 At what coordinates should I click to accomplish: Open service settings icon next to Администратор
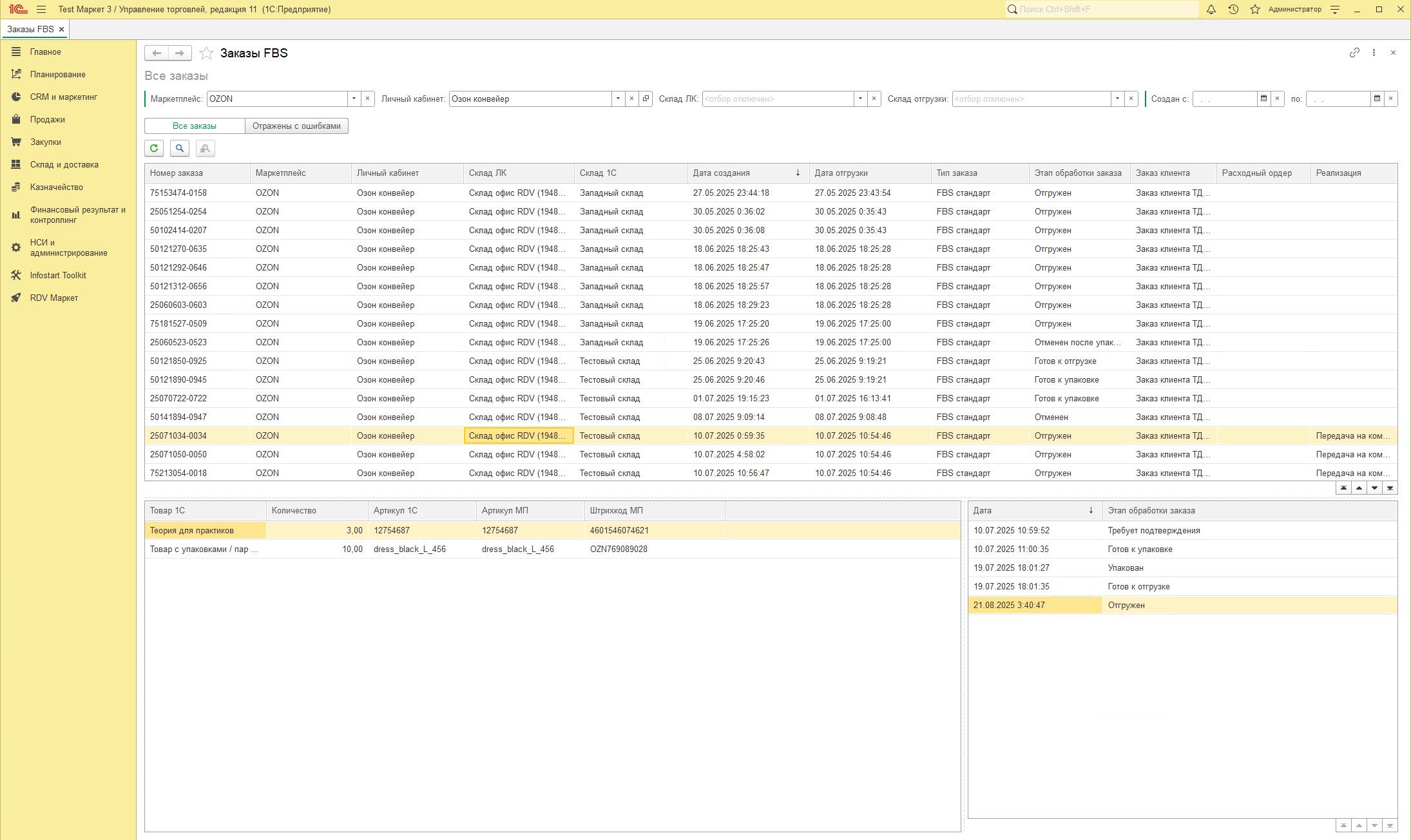point(1335,9)
